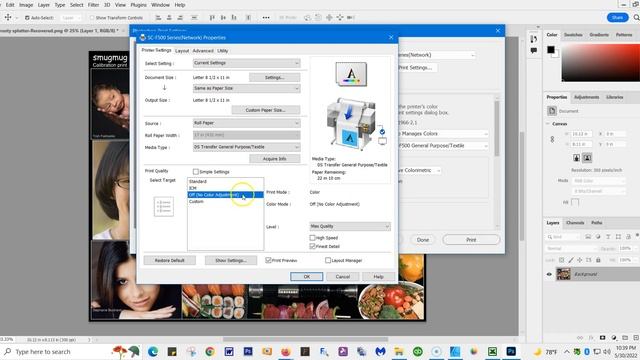The image size is (640, 360).
Task: Open the History panel icon
Action: click(x=533, y=39)
